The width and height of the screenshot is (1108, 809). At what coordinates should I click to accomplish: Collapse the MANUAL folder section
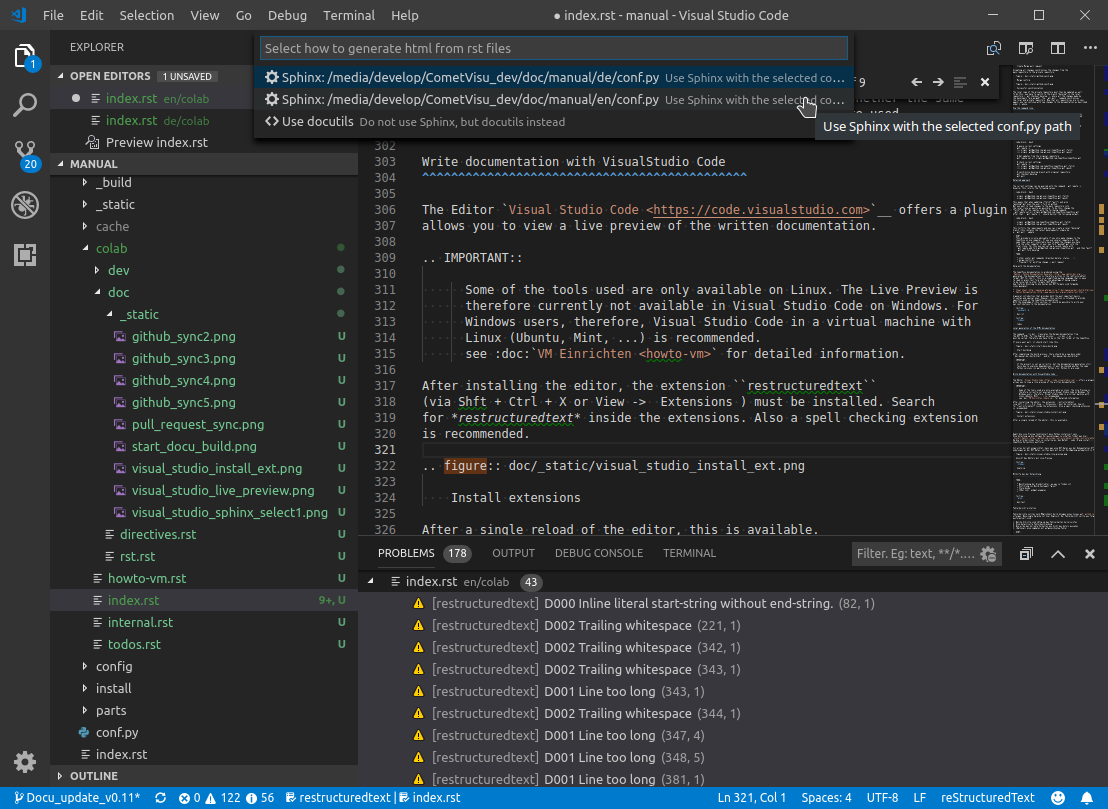click(x=61, y=163)
